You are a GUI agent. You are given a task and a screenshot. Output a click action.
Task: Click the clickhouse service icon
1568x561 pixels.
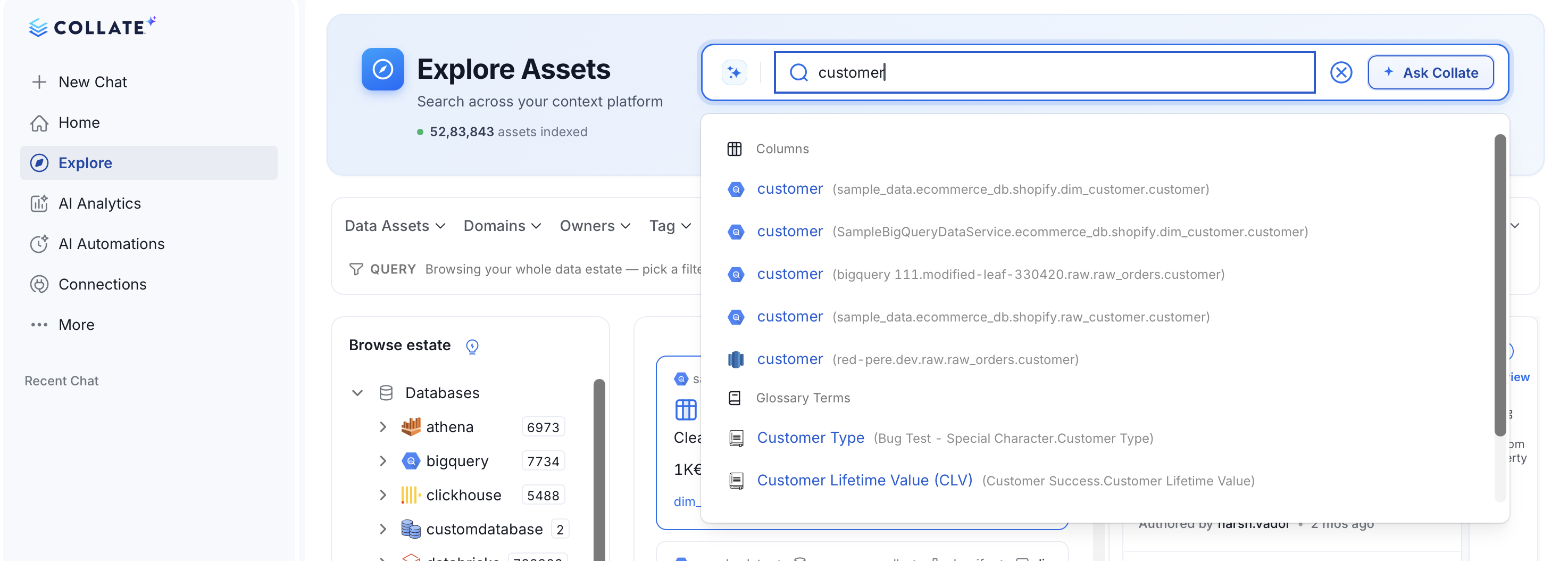click(411, 495)
